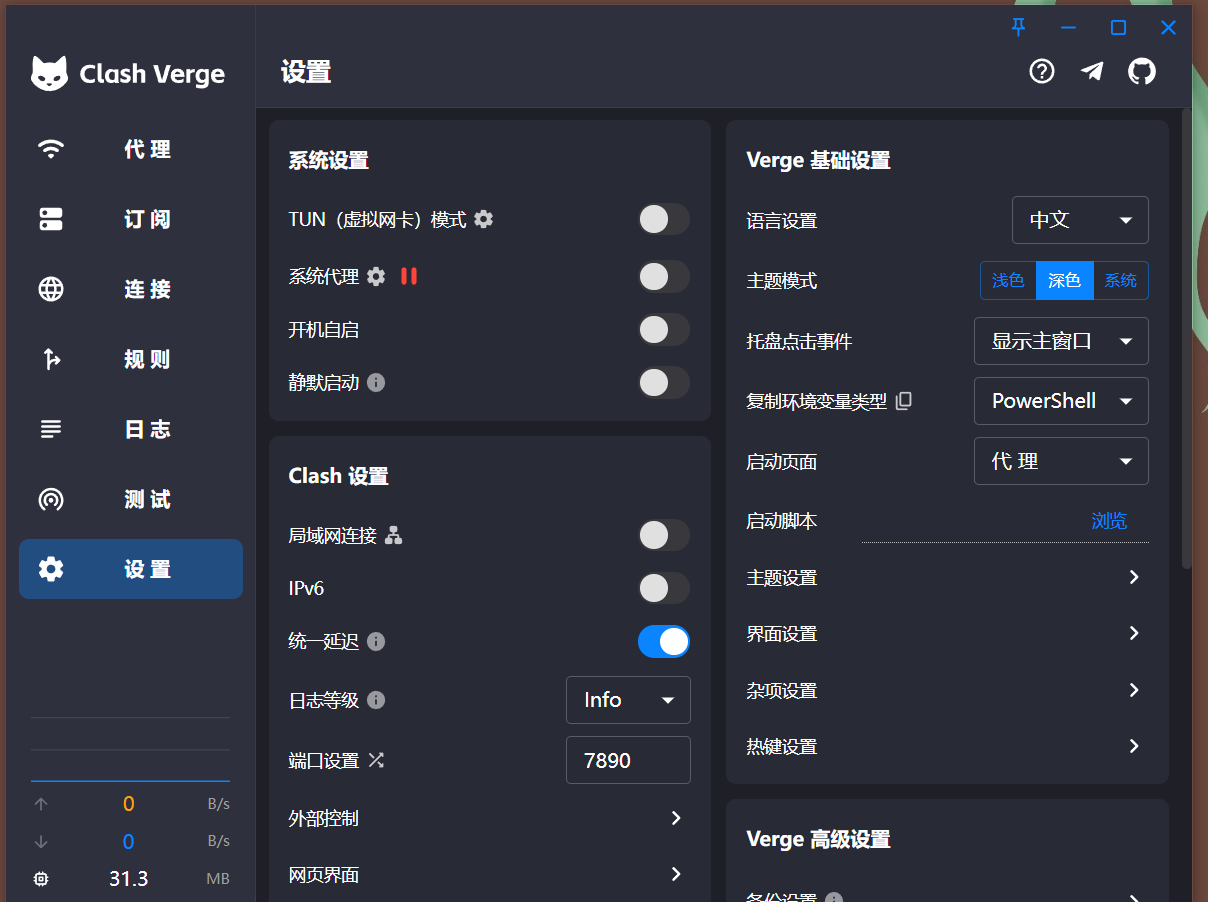
Task: Go to 规则 page in sidebar
Action: (131, 359)
